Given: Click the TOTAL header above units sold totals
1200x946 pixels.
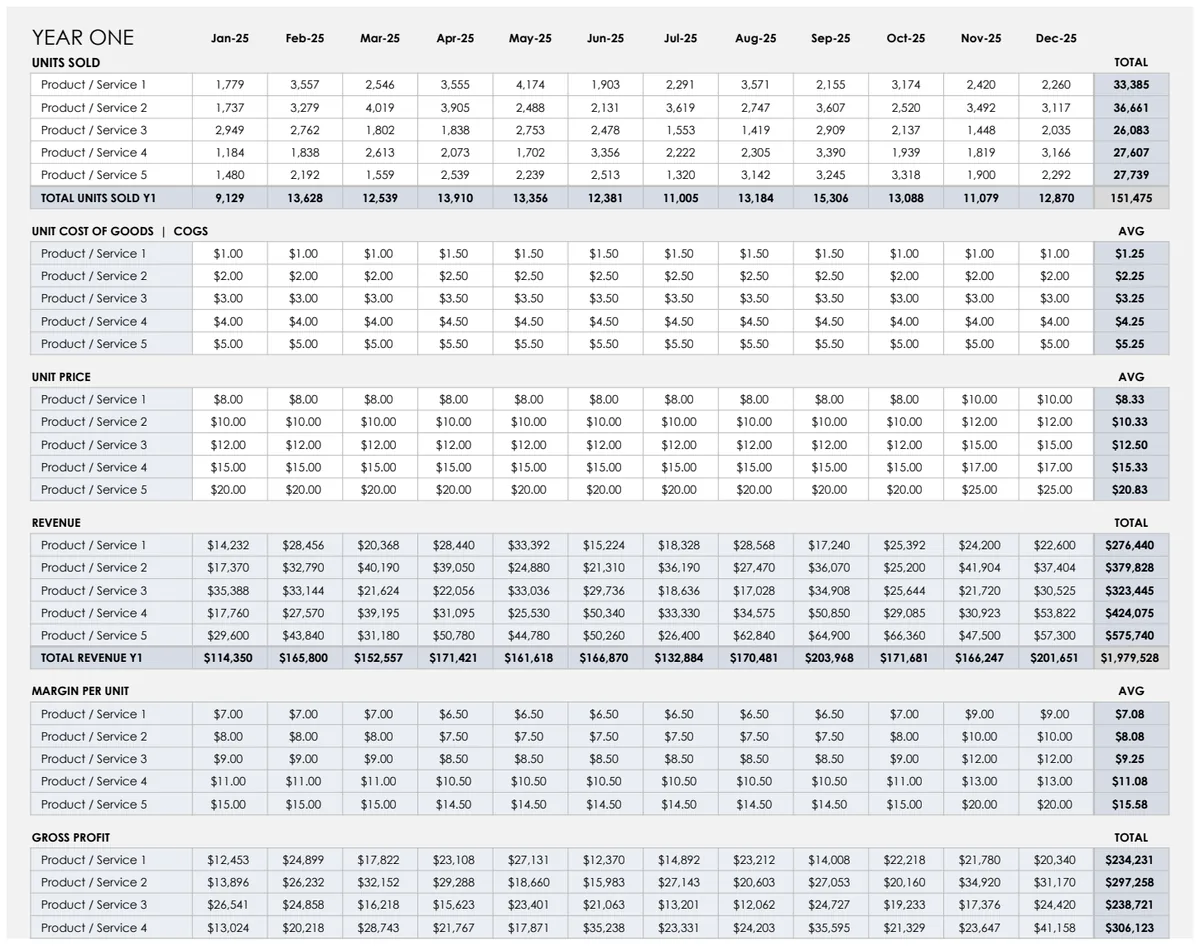Looking at the screenshot, I should [1131, 62].
